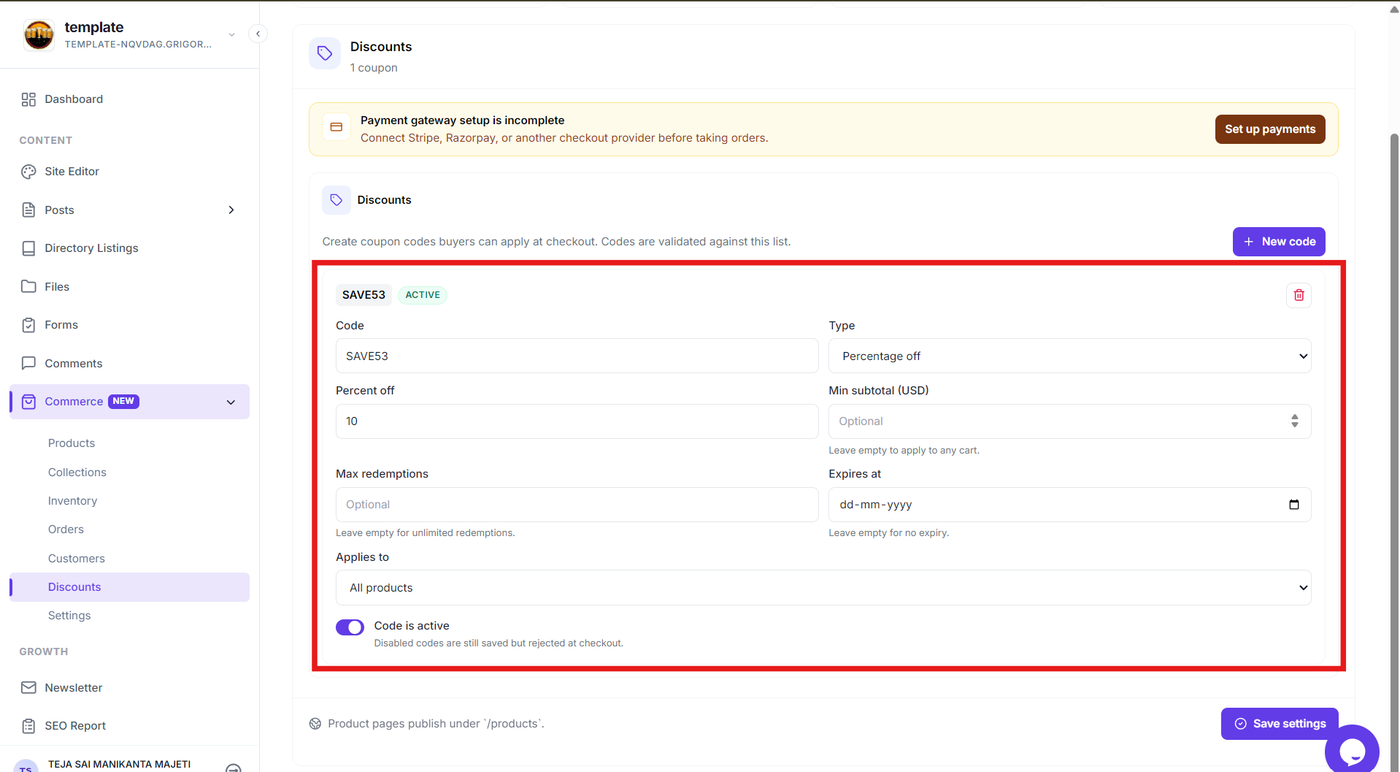
Task: Click the New code button
Action: coord(1279,242)
